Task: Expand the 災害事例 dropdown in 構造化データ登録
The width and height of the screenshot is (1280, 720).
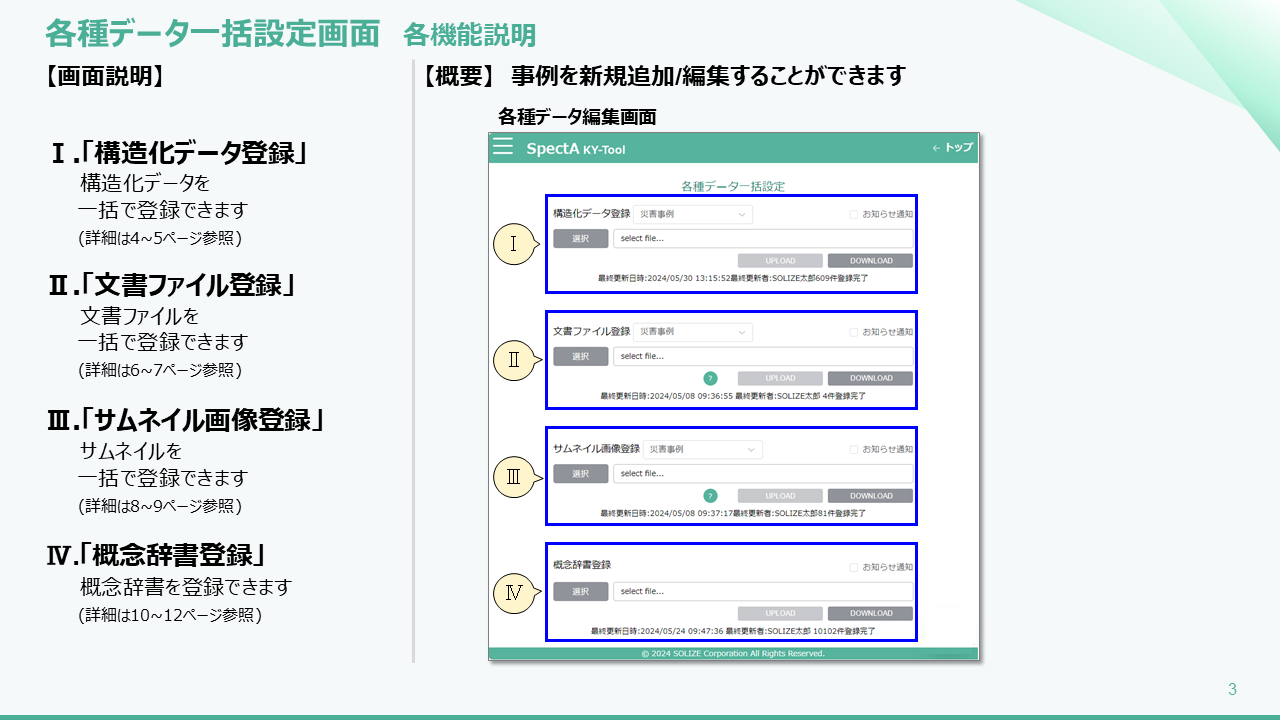Action: pos(692,214)
